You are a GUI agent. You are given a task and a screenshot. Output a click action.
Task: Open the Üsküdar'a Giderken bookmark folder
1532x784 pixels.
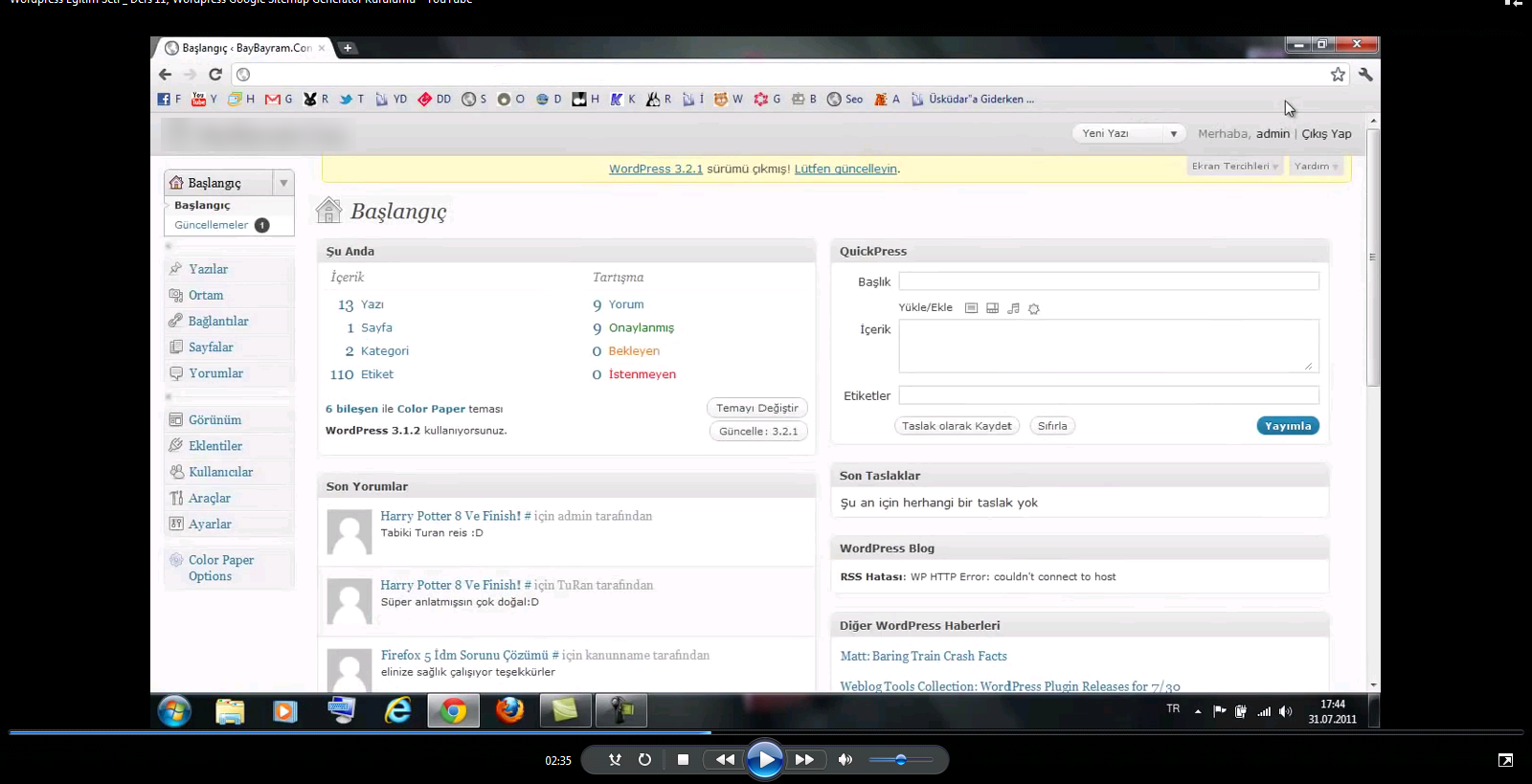pos(972,99)
